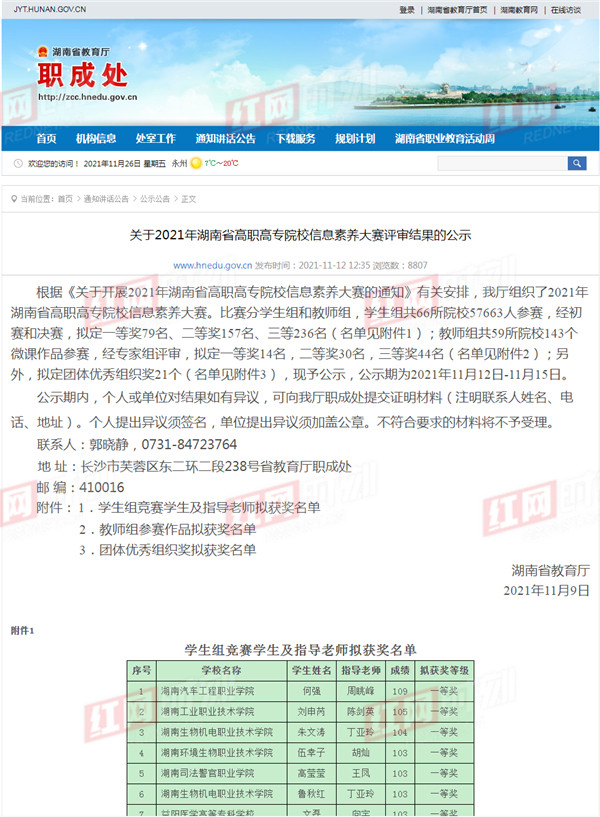600x817 pixels.
Task: Click attachment 1 学生组竞赛学生及指导老师拟获奖名单
Action: pos(209,508)
